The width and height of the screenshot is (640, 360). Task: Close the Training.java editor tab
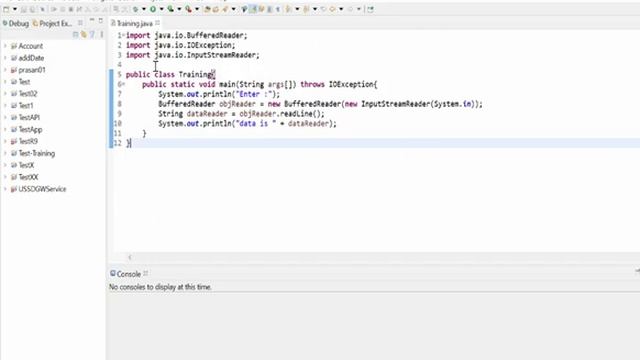pyautogui.click(x=158, y=23)
